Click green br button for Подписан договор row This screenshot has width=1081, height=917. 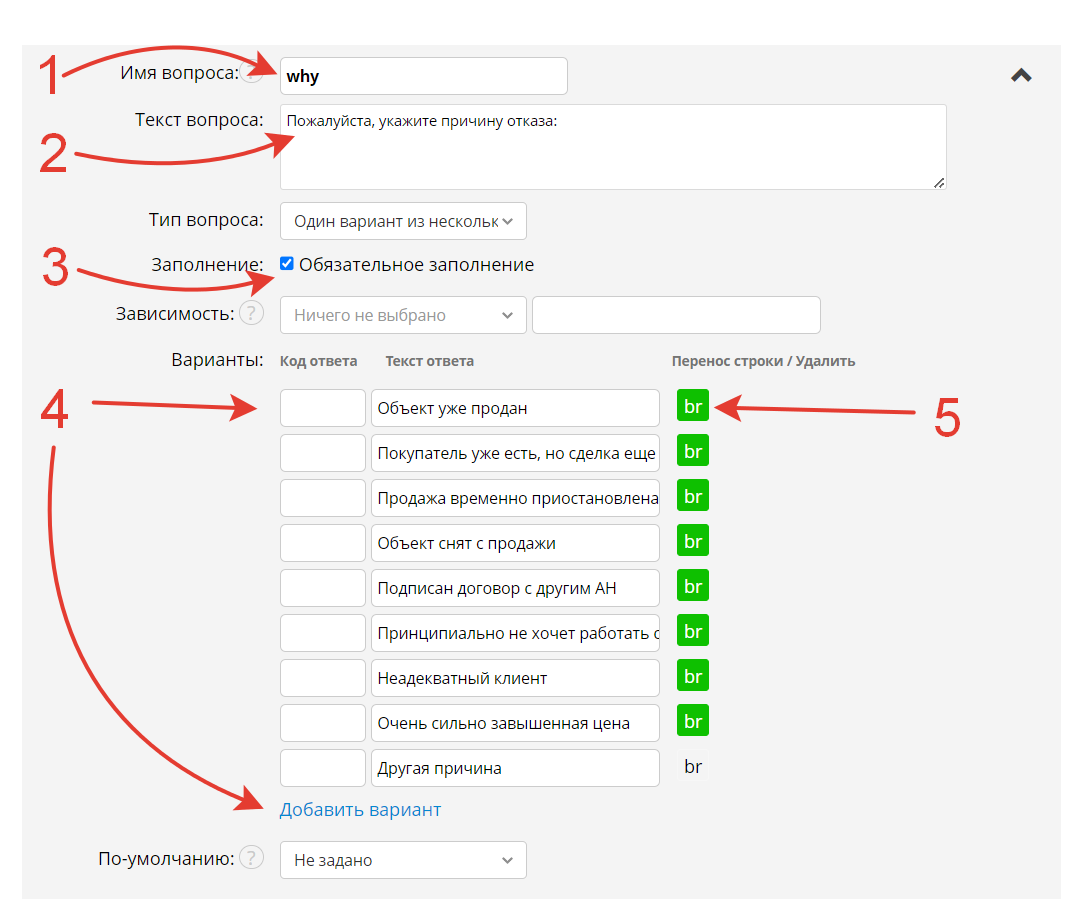click(692, 587)
